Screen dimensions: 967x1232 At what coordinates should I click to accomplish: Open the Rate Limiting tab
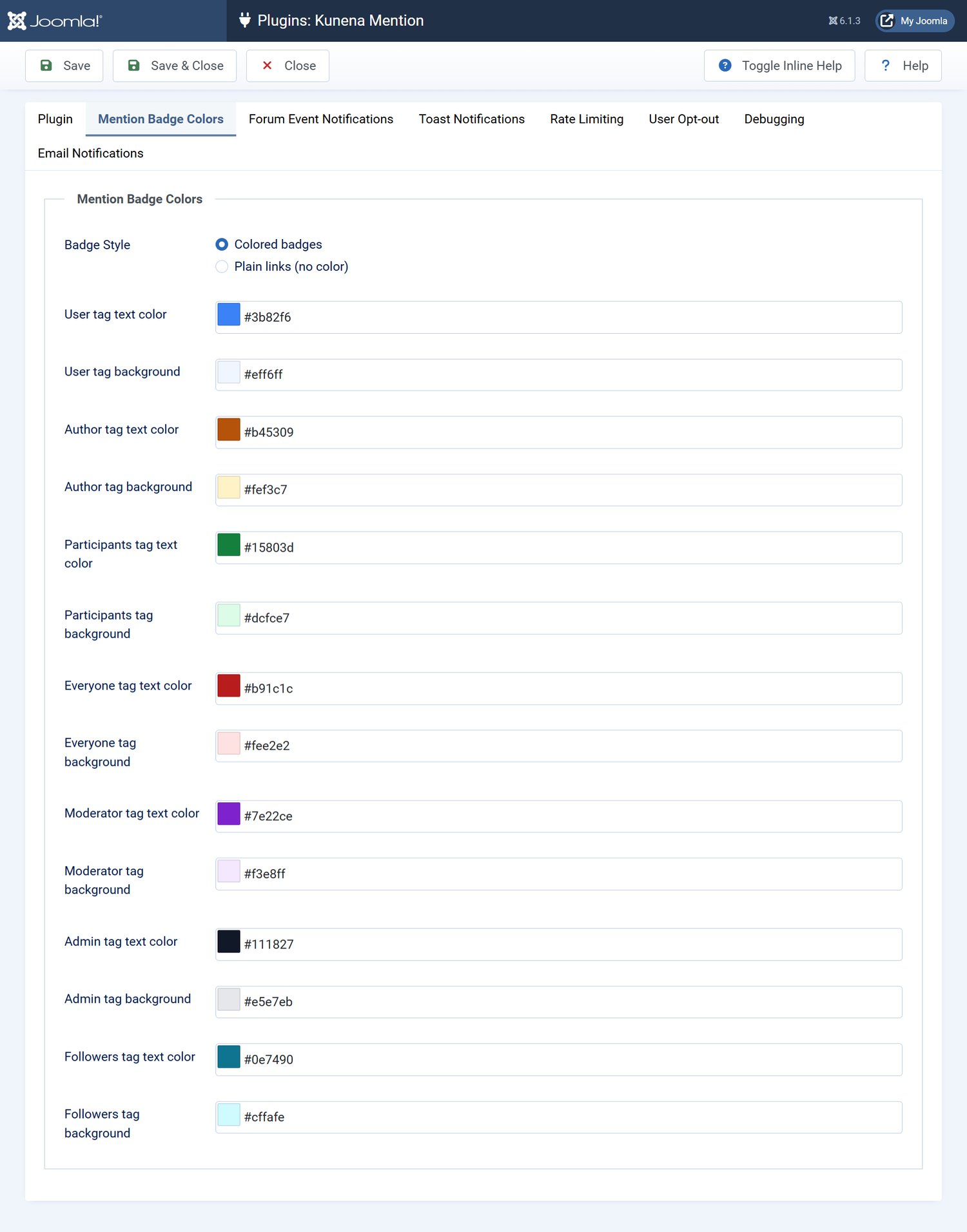pos(587,119)
